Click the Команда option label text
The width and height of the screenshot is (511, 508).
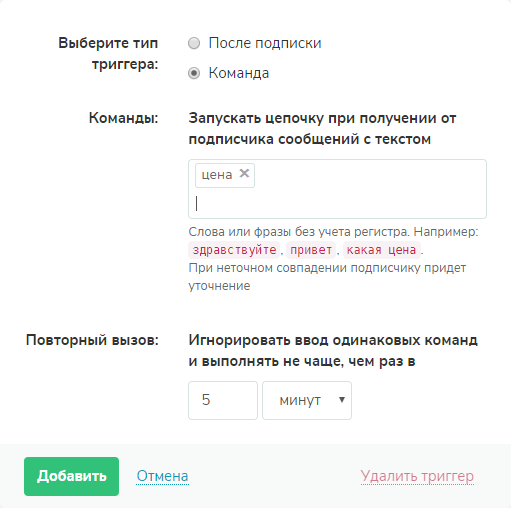point(239,73)
